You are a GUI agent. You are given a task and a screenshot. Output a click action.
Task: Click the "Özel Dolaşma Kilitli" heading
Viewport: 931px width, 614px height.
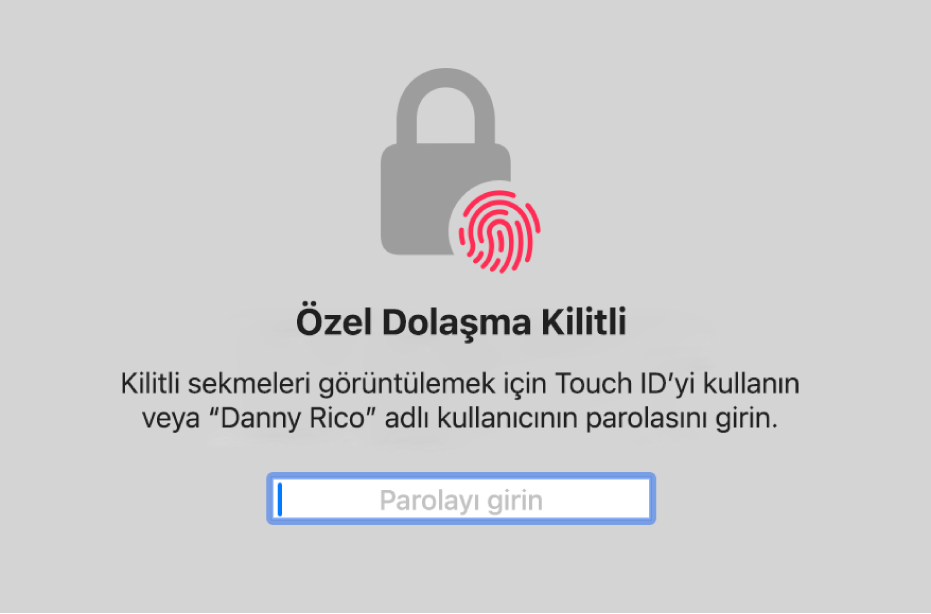coord(461,322)
